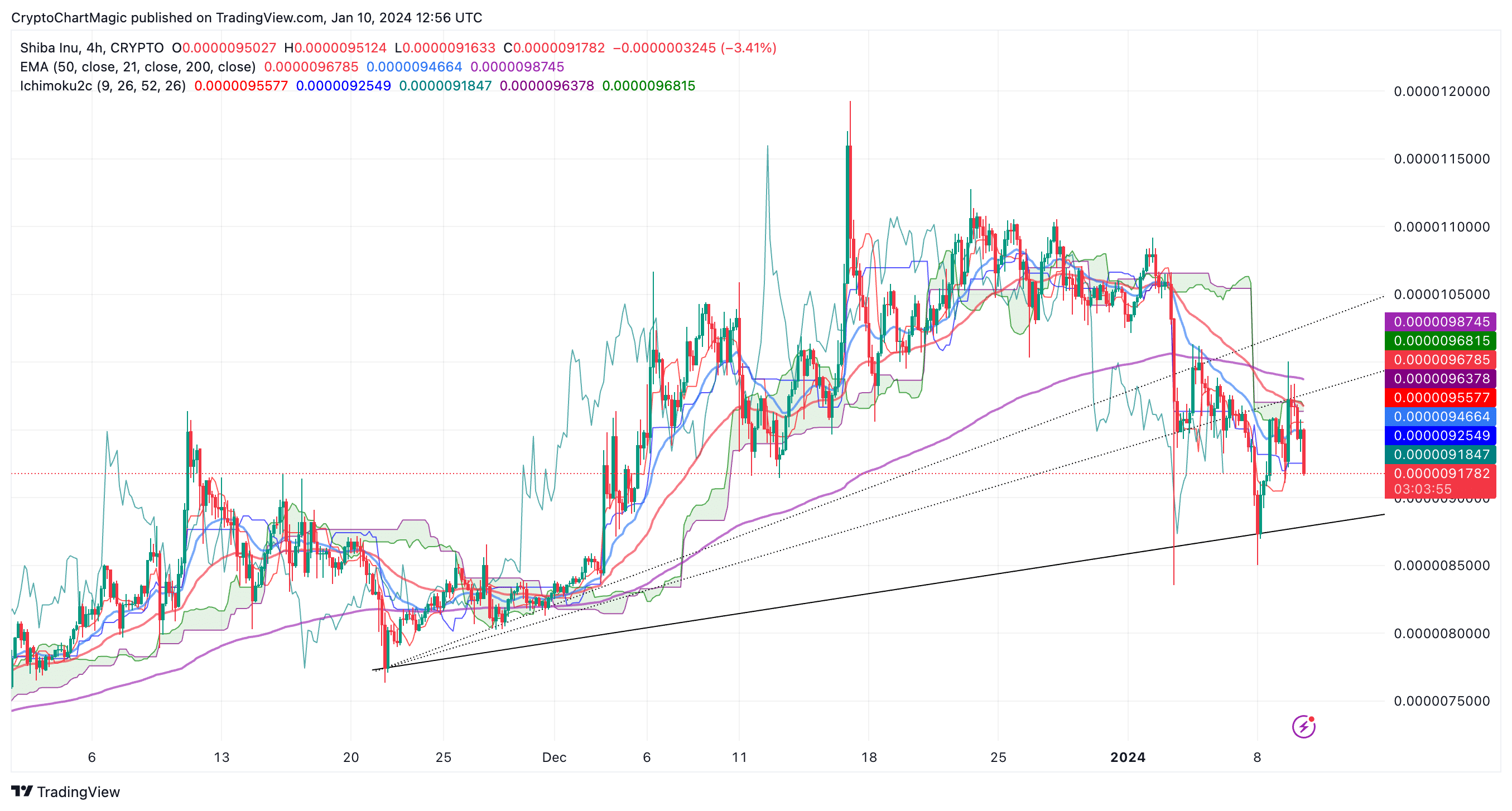This screenshot has width=1512, height=811.
Task: Select the EMA (50, close, 21, close, 200, close) legend
Action: pyautogui.click(x=138, y=67)
